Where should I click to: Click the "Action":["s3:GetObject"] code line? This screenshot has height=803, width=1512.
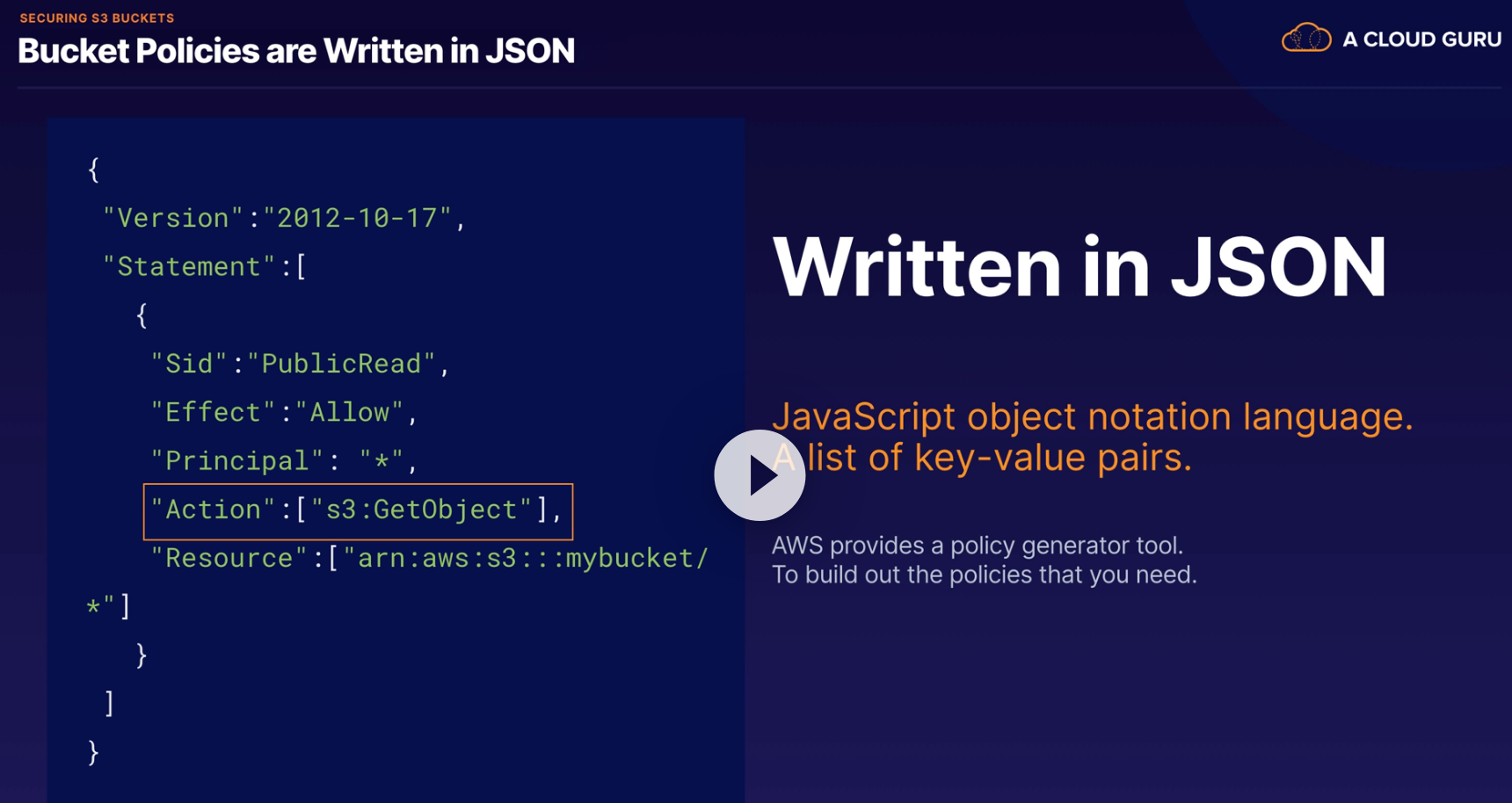(x=358, y=510)
